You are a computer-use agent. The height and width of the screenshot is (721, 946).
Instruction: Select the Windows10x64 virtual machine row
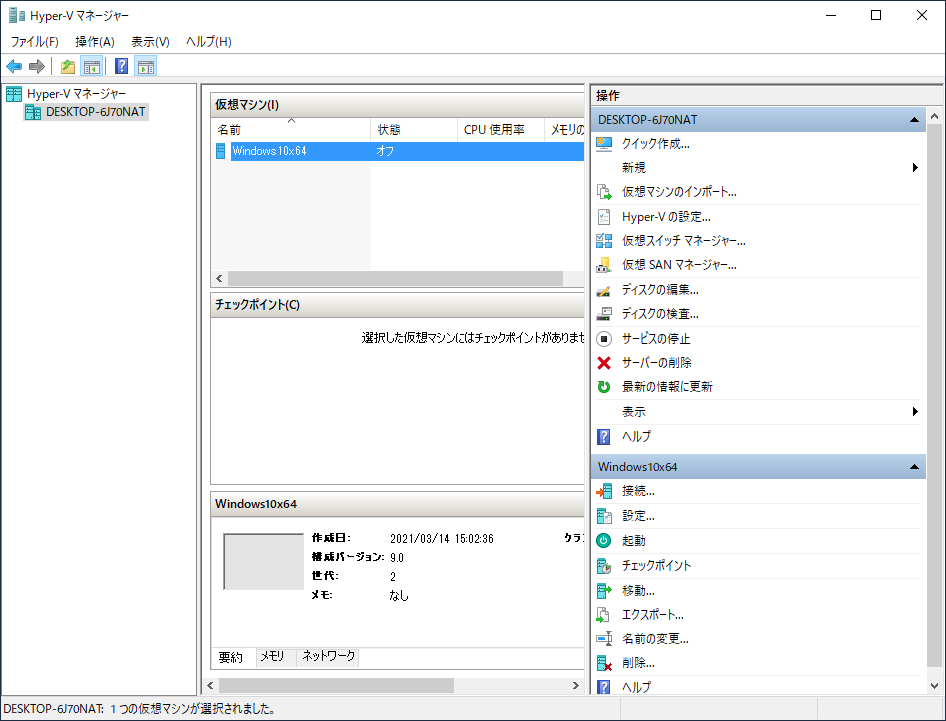coord(399,151)
